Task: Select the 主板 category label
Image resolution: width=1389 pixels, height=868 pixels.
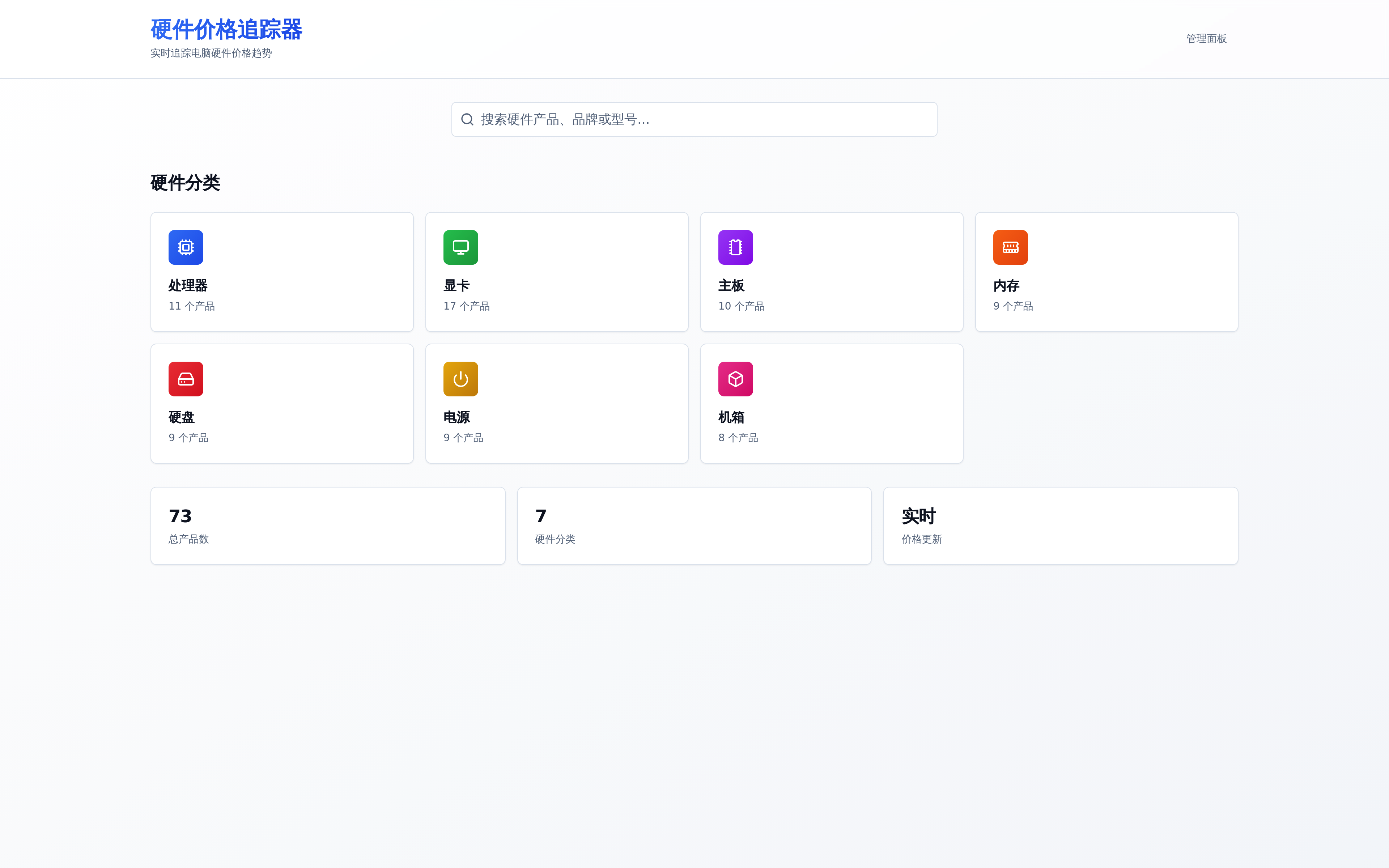Action: coord(731,285)
